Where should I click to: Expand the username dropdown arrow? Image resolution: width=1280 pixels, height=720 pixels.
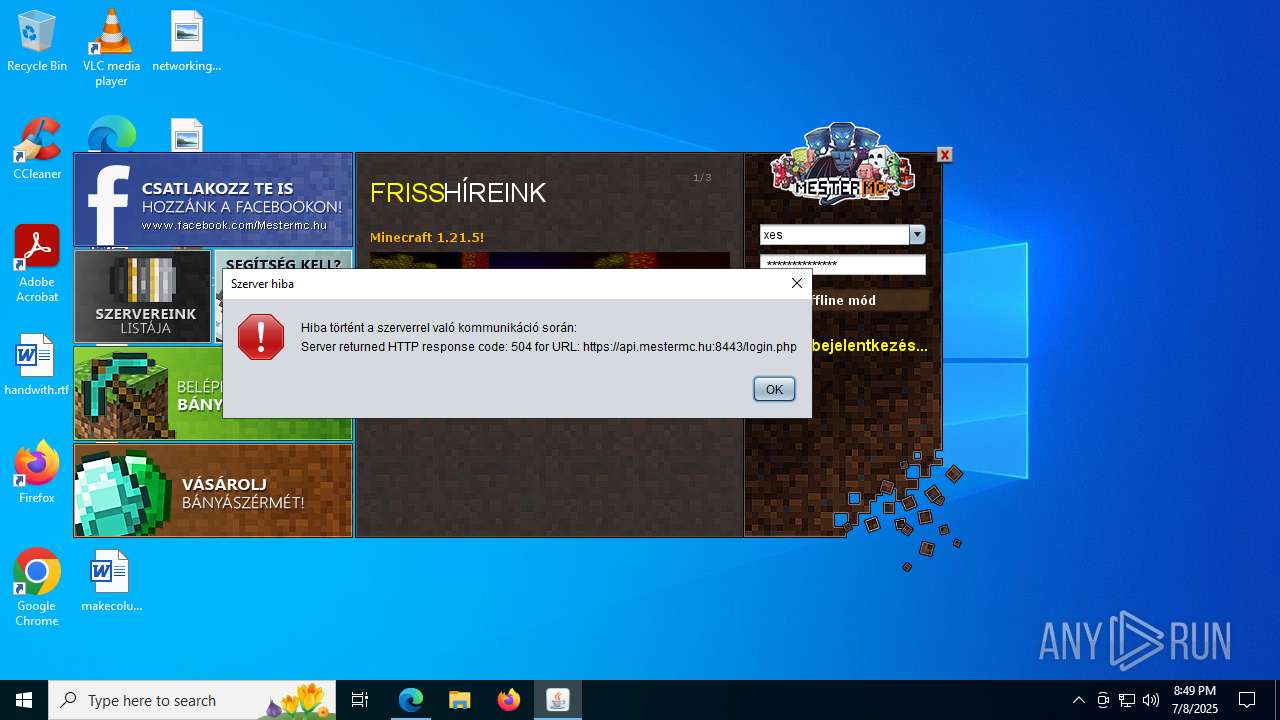(x=917, y=235)
